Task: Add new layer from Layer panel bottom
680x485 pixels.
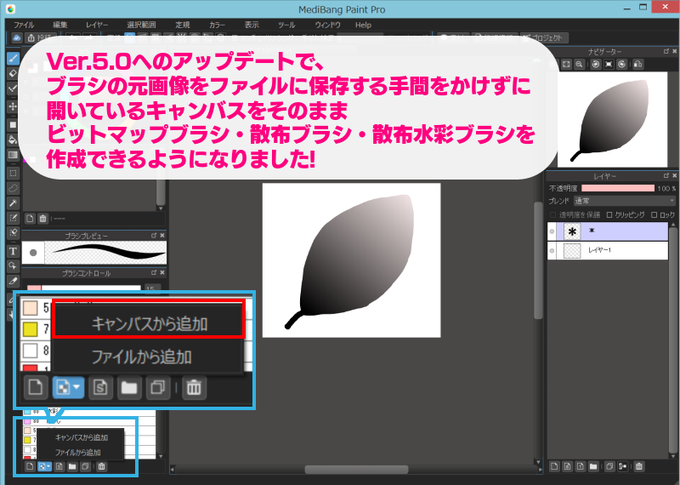Action: click(x=554, y=467)
